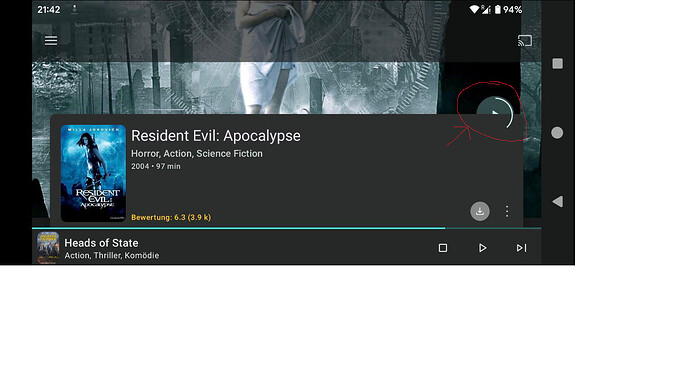
Task: Tap the Android home circle button
Action: point(557,132)
